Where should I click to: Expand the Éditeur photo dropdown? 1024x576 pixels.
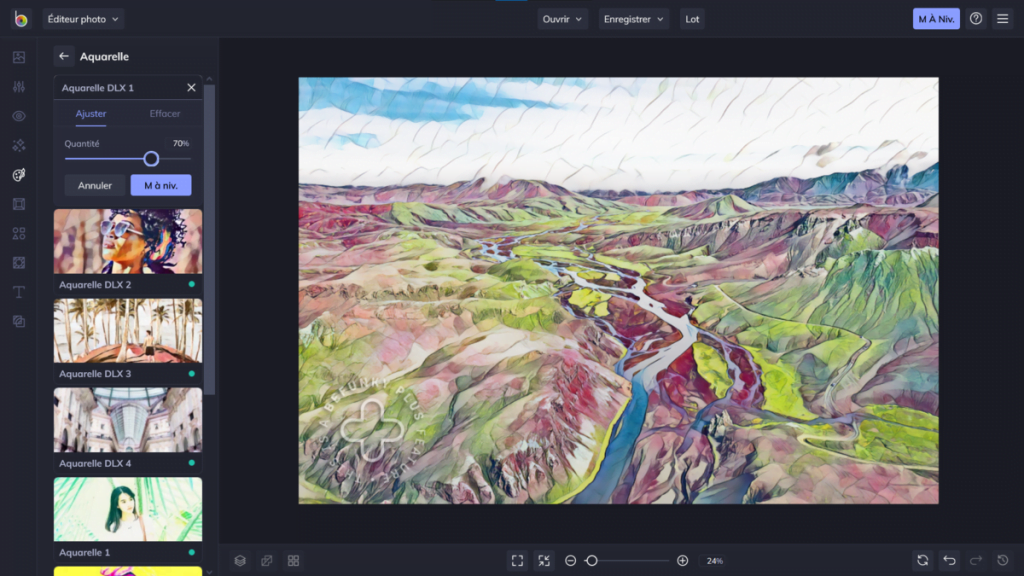tap(83, 19)
